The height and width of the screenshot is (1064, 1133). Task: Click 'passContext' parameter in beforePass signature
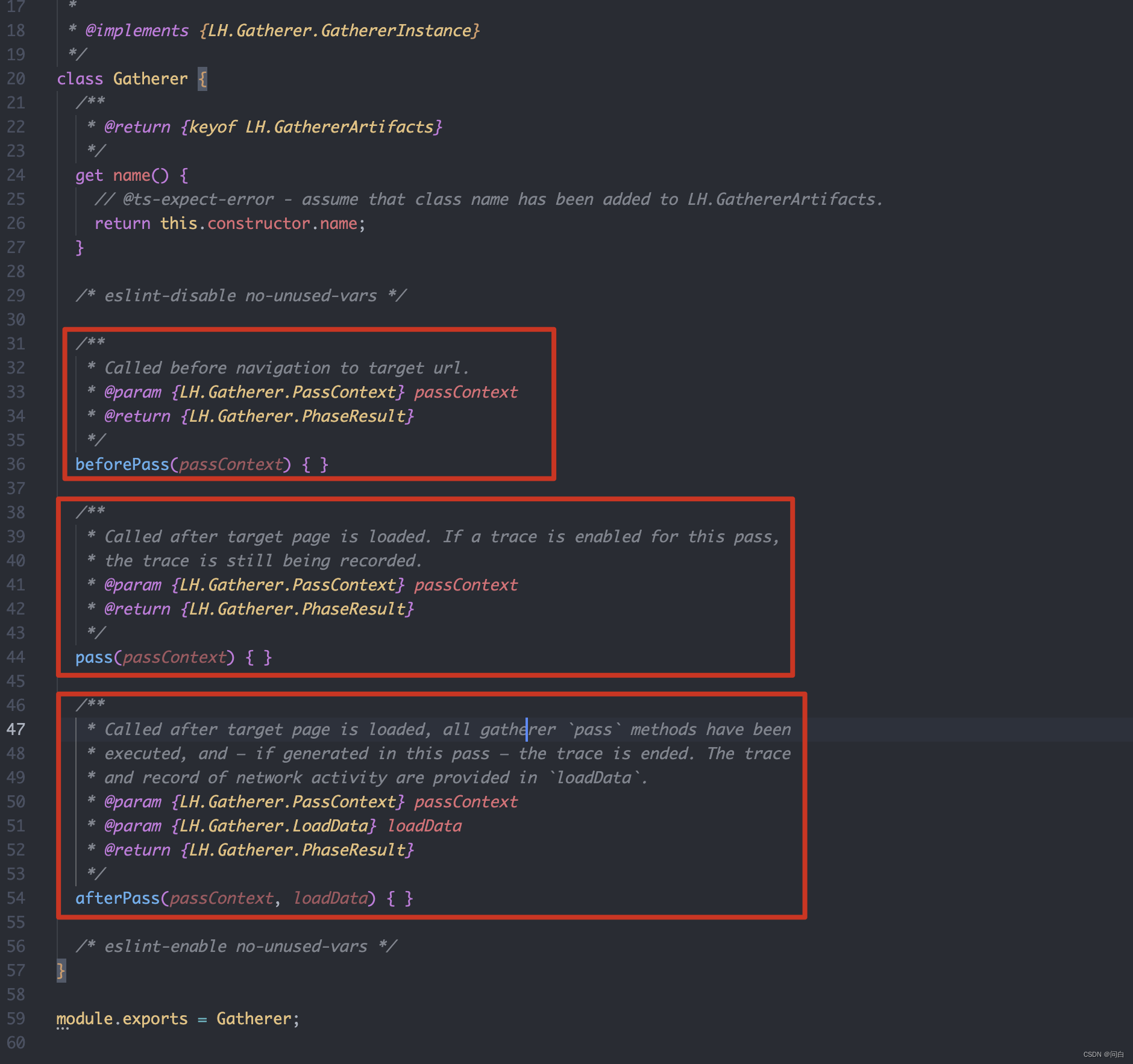click(x=231, y=465)
